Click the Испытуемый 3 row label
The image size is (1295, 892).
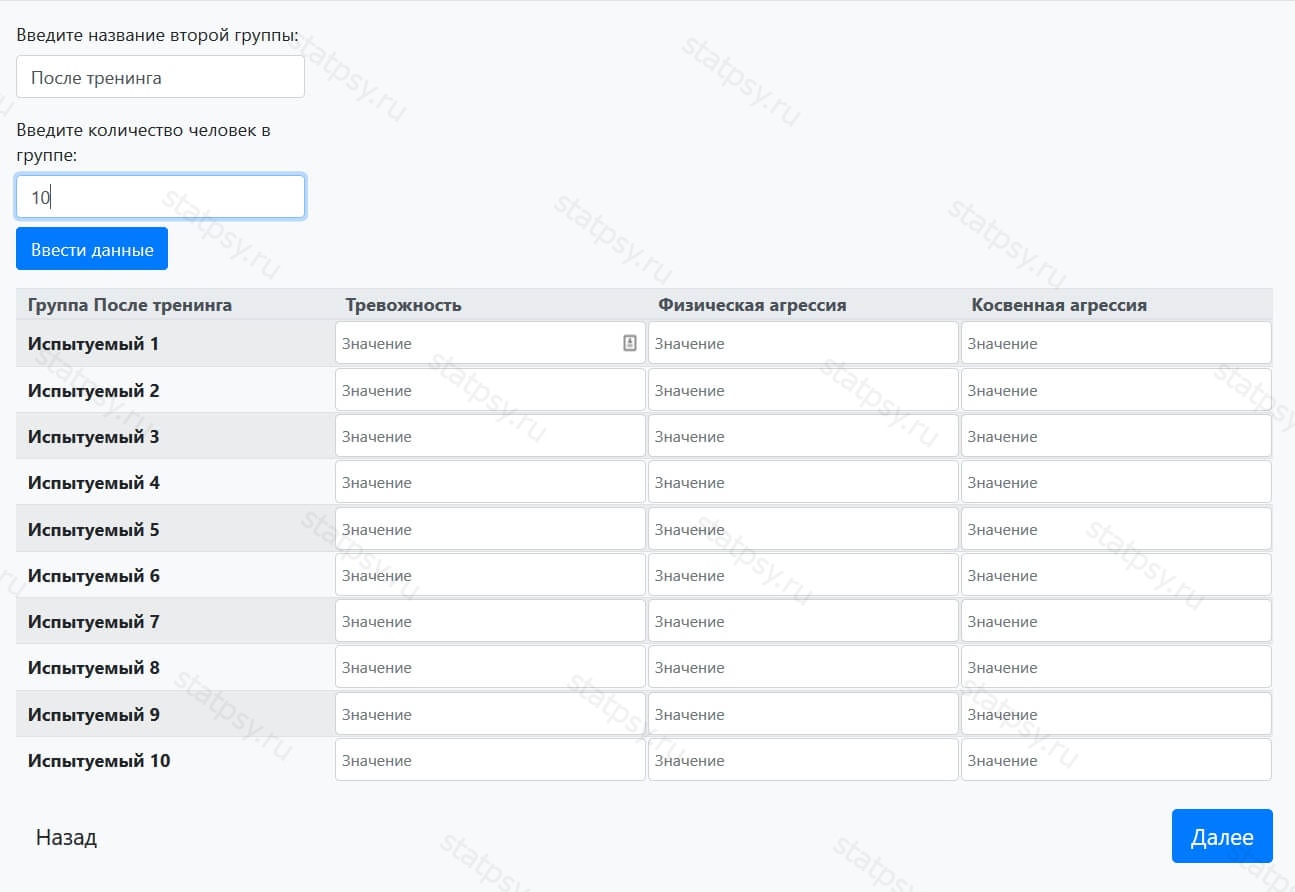[93, 436]
